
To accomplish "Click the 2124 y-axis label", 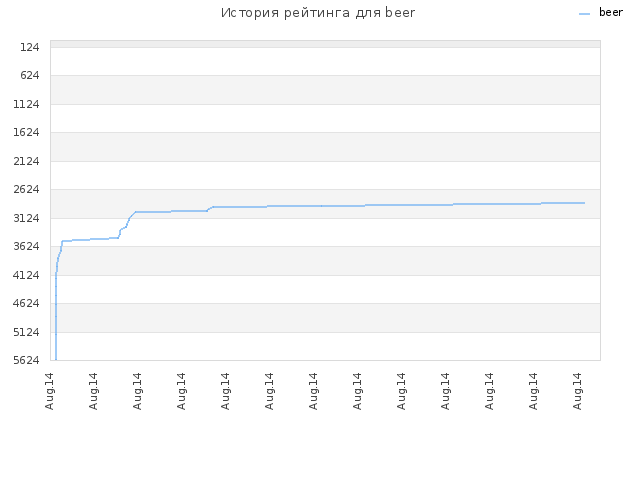I will [27, 162].
